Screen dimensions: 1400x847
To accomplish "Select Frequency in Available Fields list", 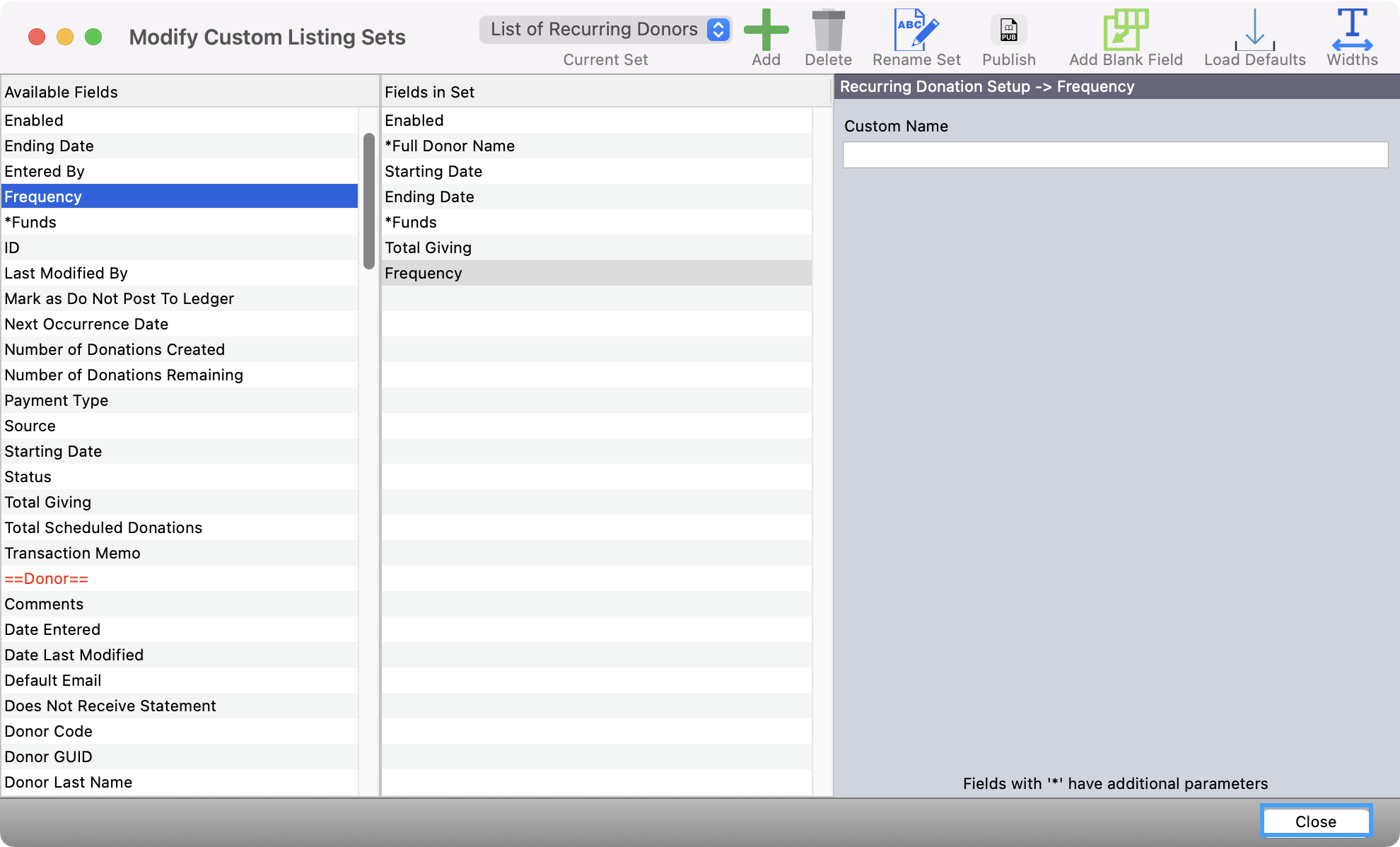I will pos(180,197).
